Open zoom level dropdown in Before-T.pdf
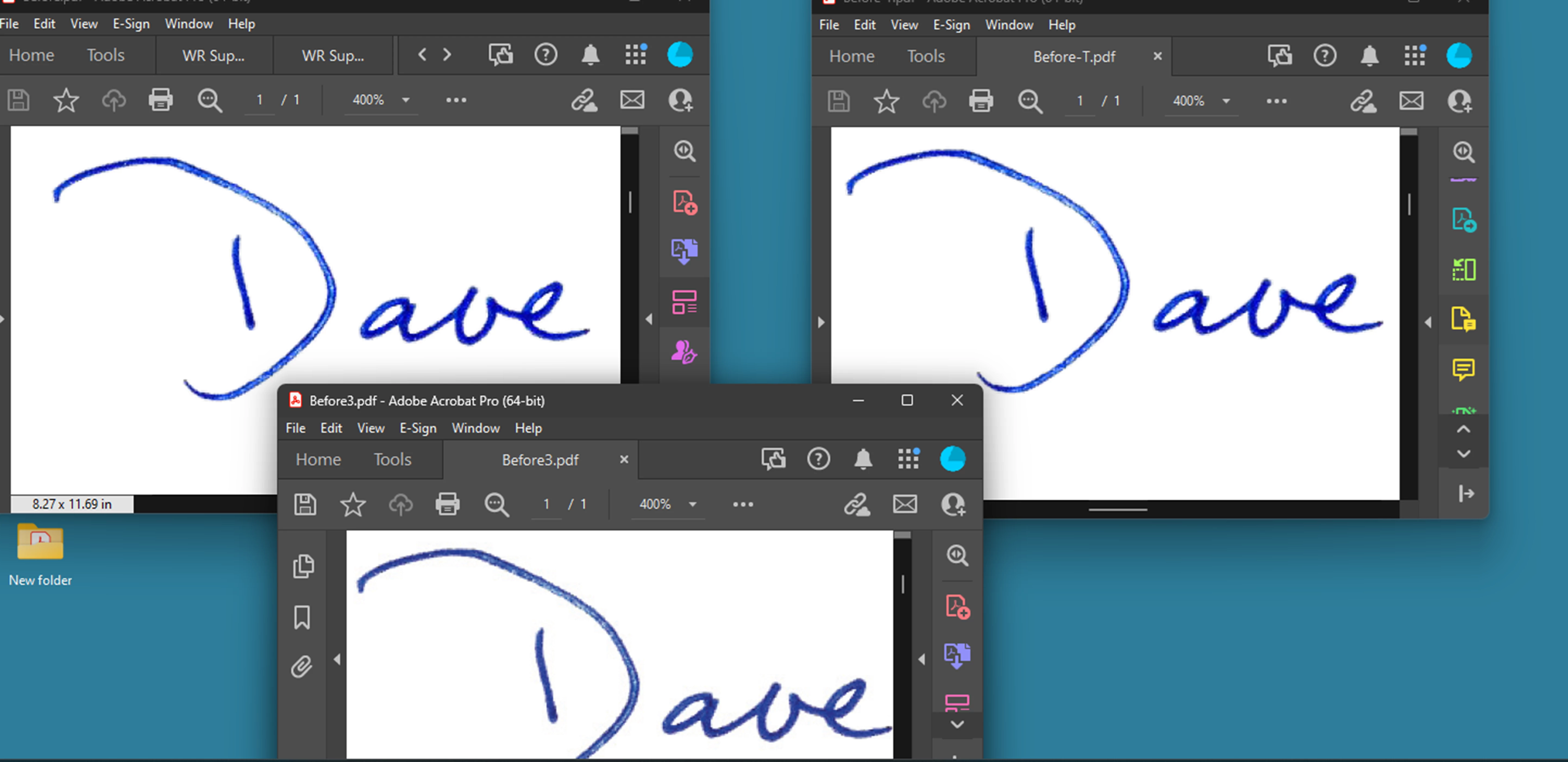Screen dimensions: 1568x762 (1227, 101)
